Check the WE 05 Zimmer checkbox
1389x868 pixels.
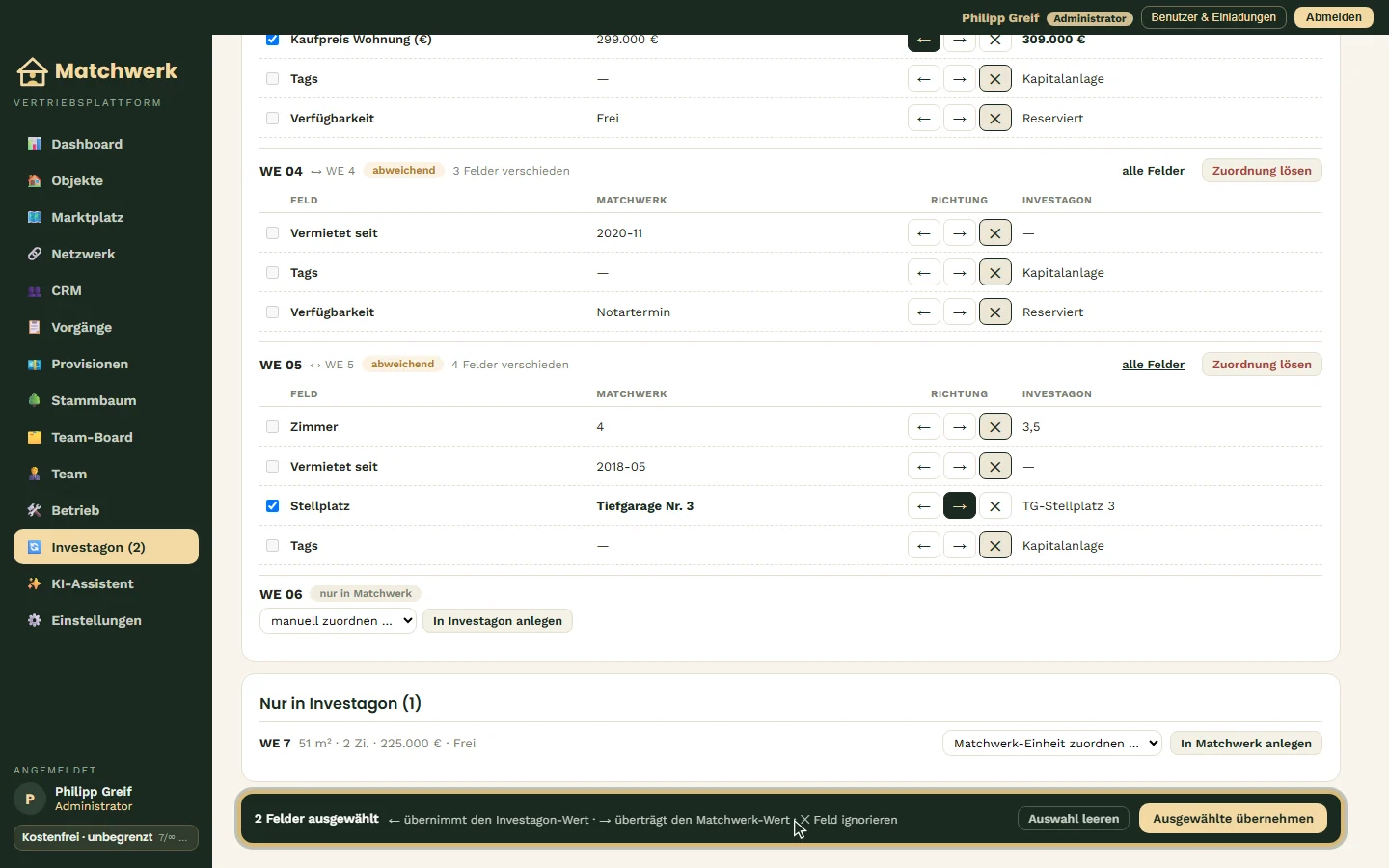tap(272, 427)
